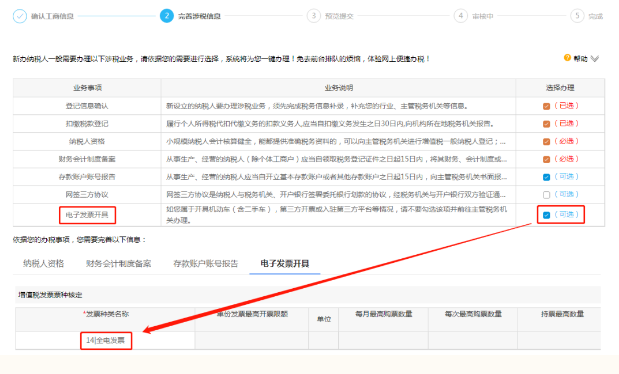
Task: Click the 14|全电发票 invoice type cell
Action: (x=105, y=340)
